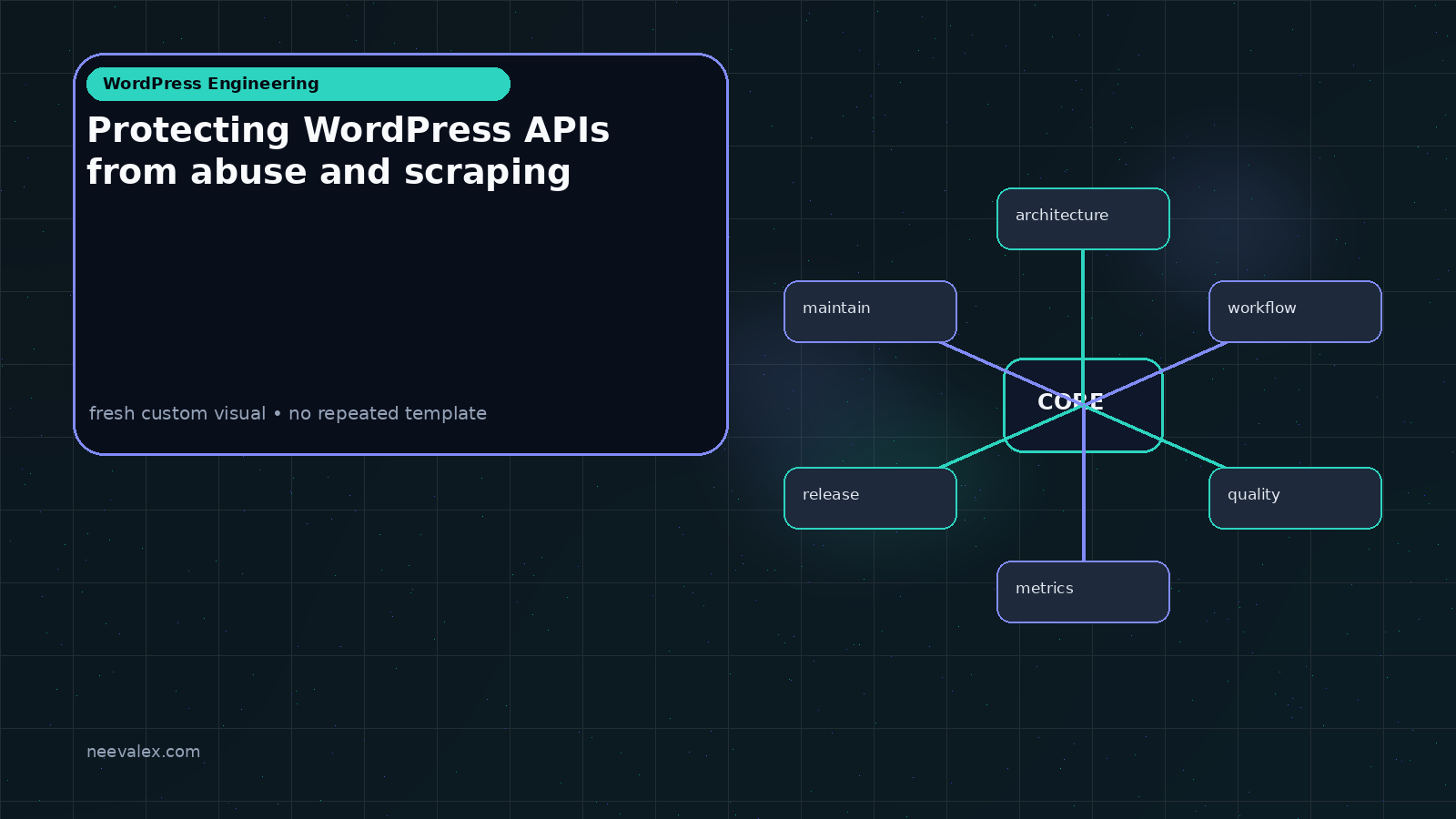Select the metrics node
This screenshot has height=819, width=1456.
pos(1083,591)
